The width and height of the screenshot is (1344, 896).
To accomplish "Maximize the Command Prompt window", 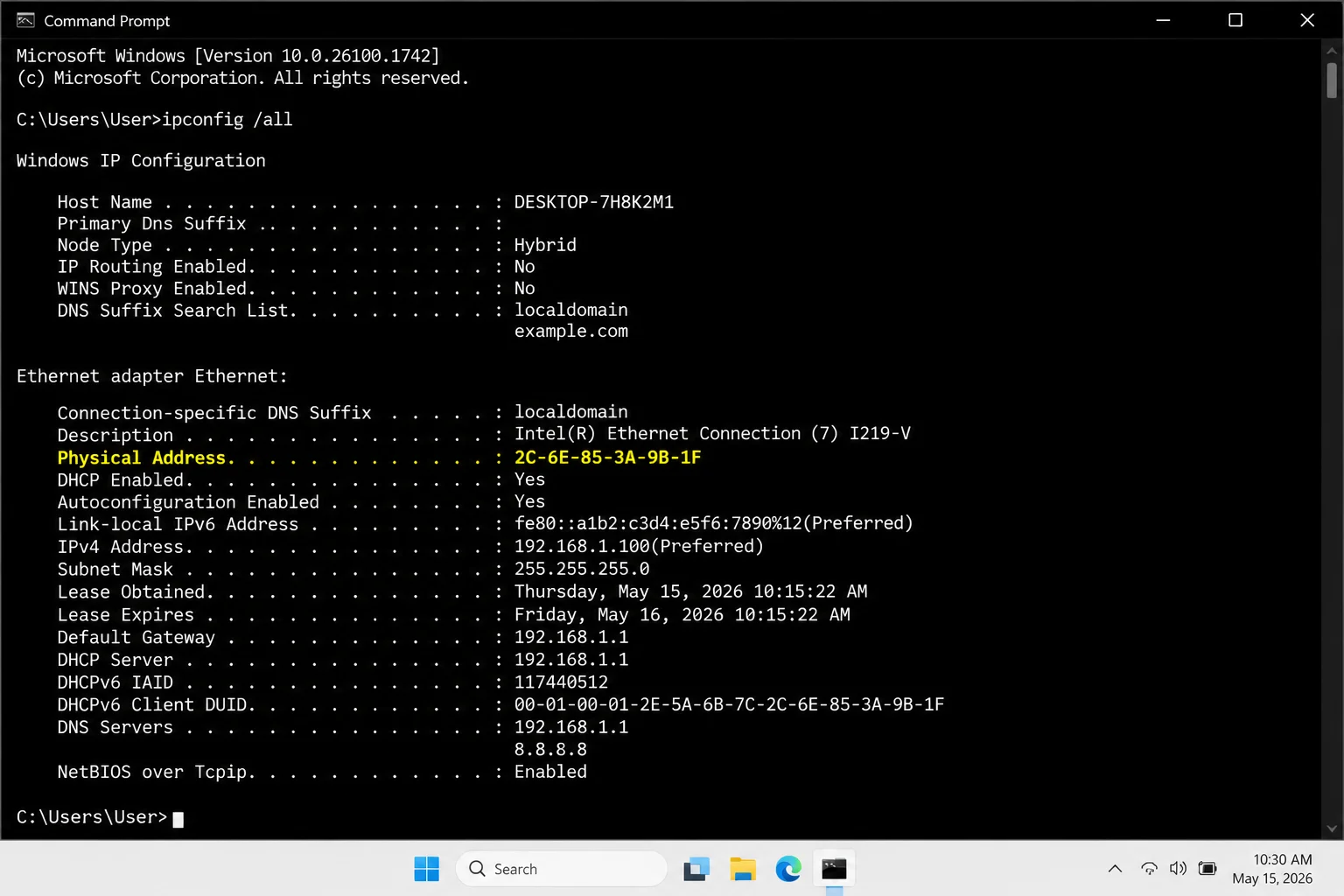I will (x=1235, y=20).
